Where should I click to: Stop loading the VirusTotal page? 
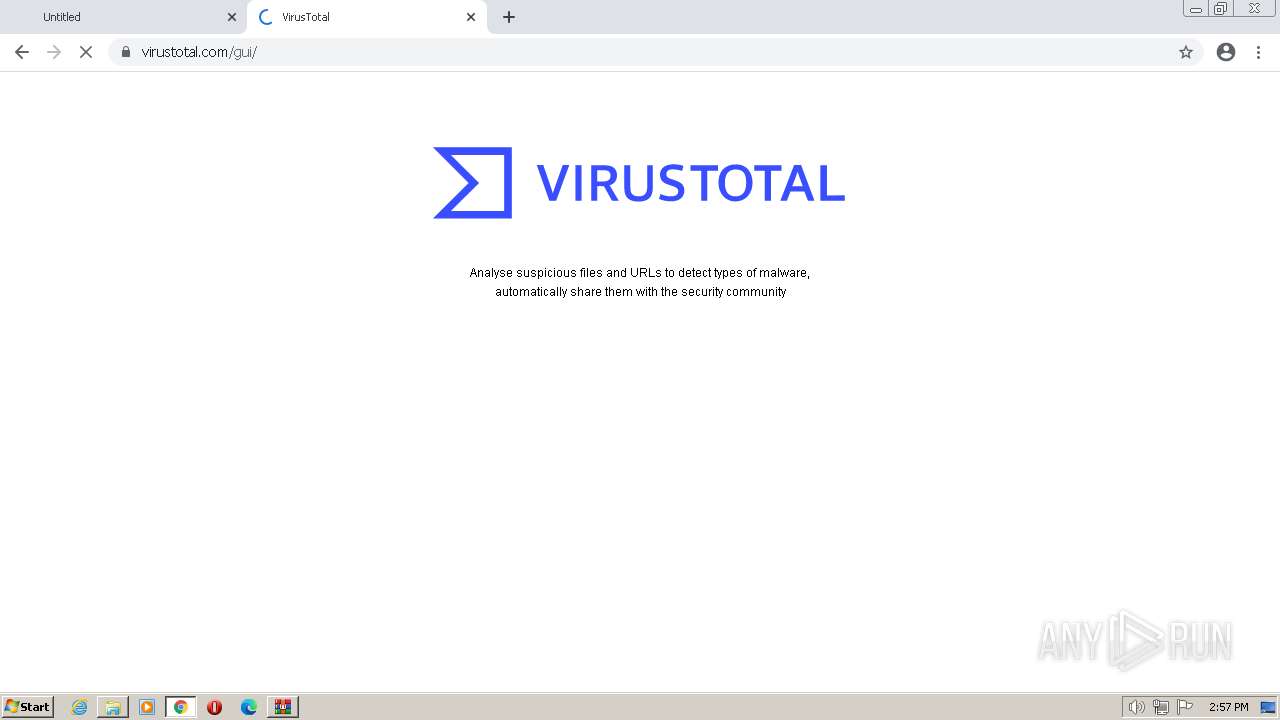point(86,52)
